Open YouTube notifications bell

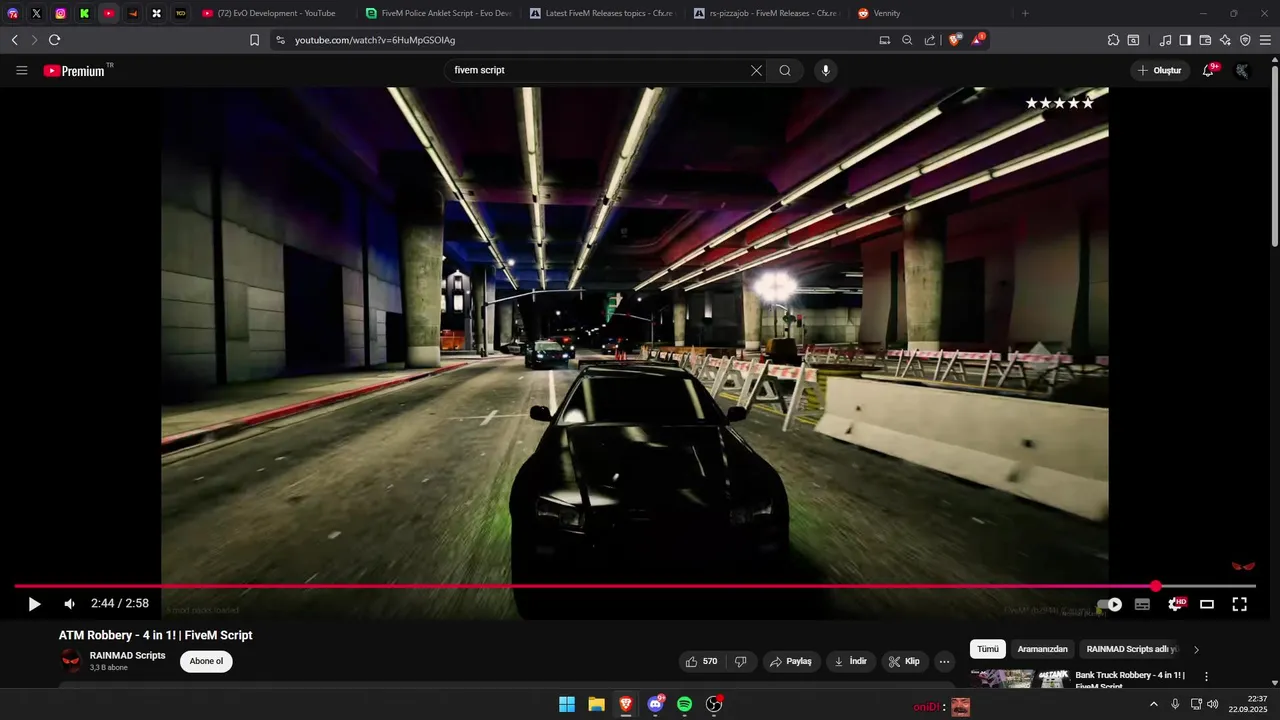tap(1209, 70)
